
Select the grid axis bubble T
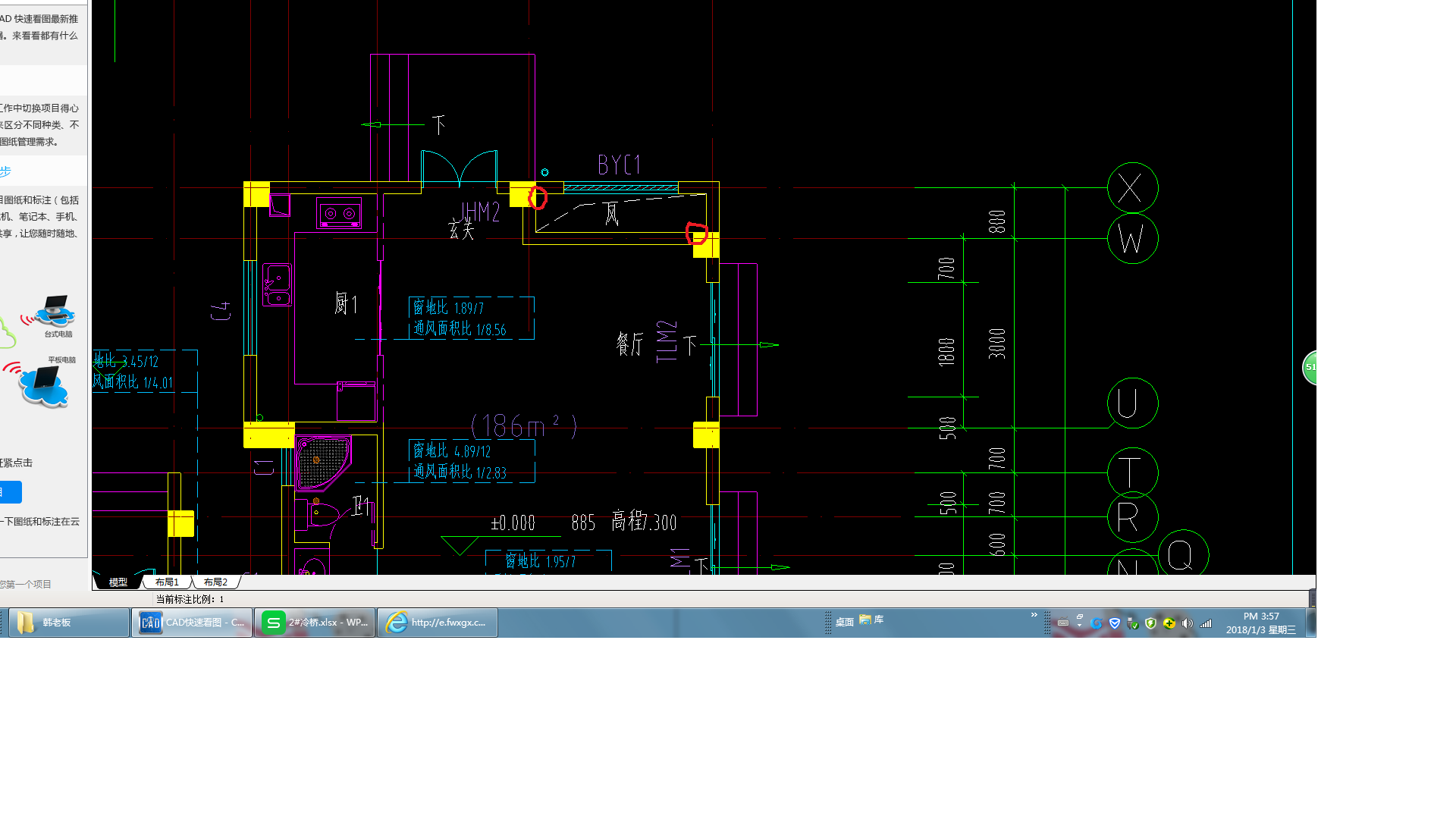1132,472
